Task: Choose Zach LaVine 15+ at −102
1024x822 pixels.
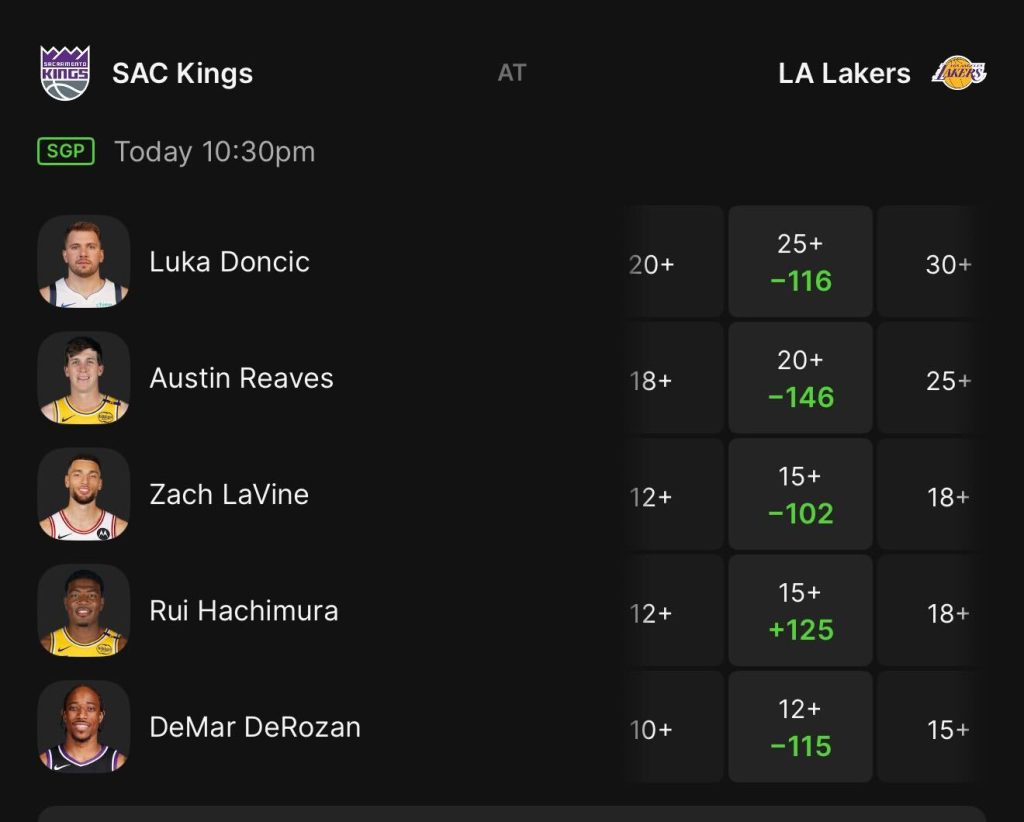Action: (800, 494)
